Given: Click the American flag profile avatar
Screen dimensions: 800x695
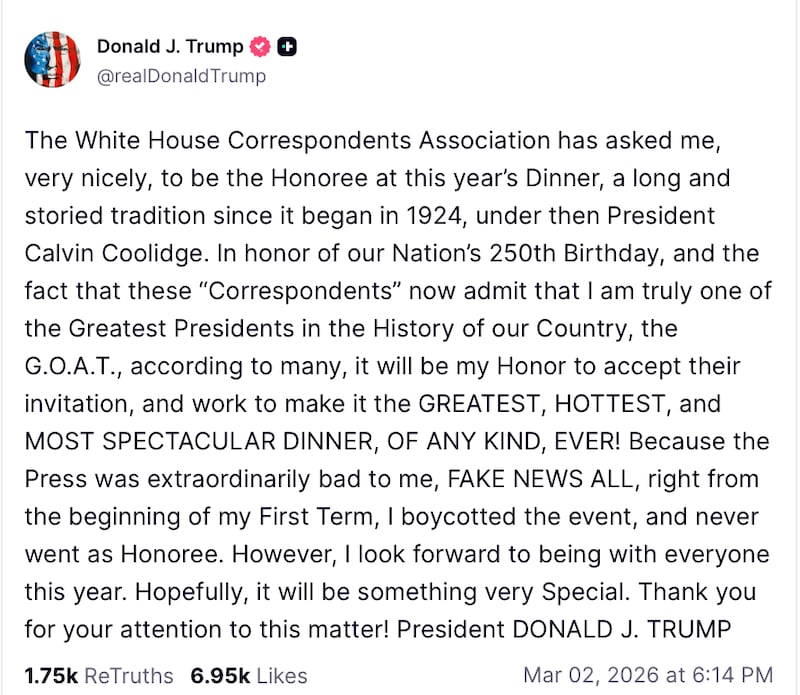Looking at the screenshot, I should pos(52,59).
